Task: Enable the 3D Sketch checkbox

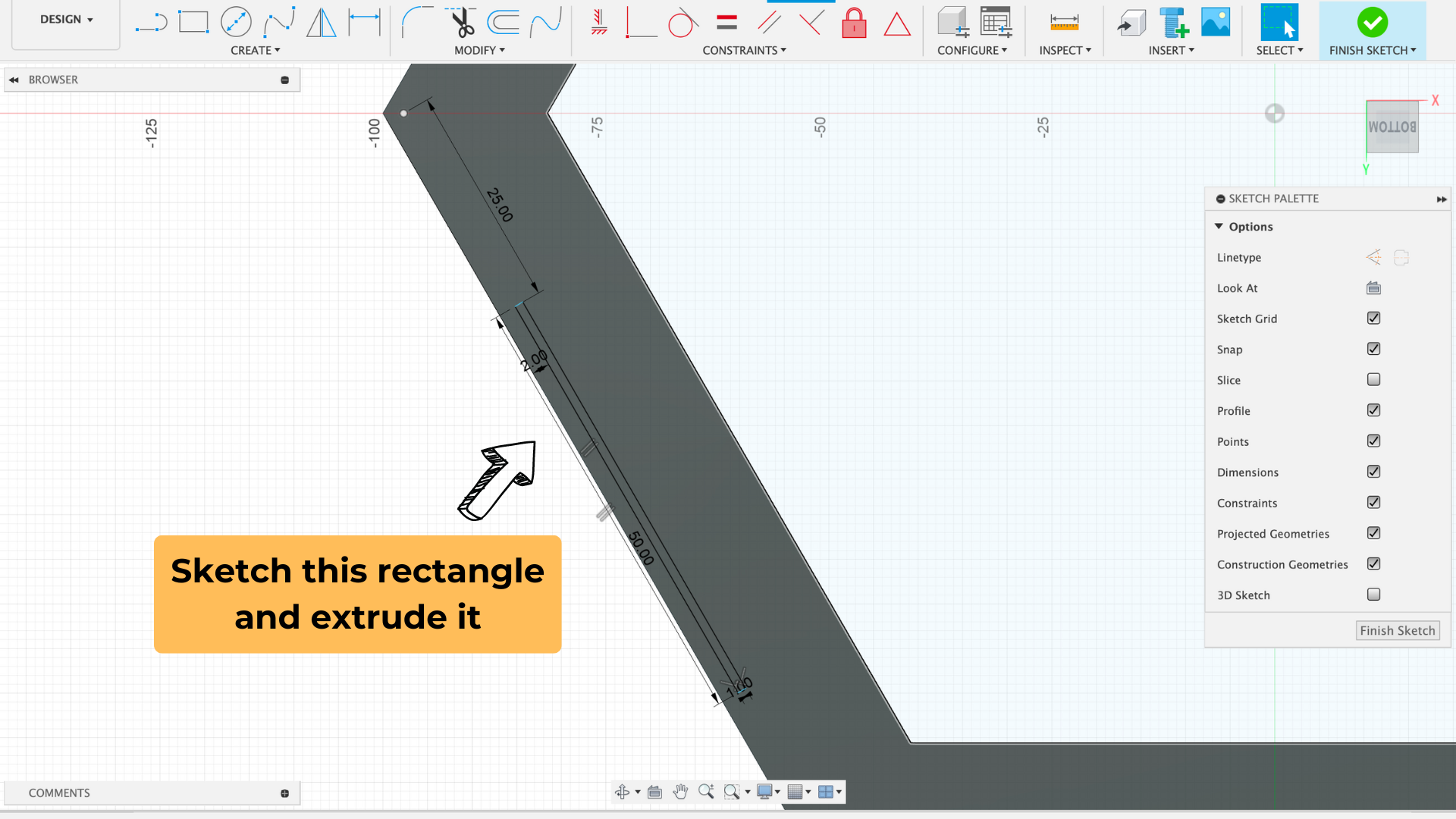Action: (x=1373, y=595)
